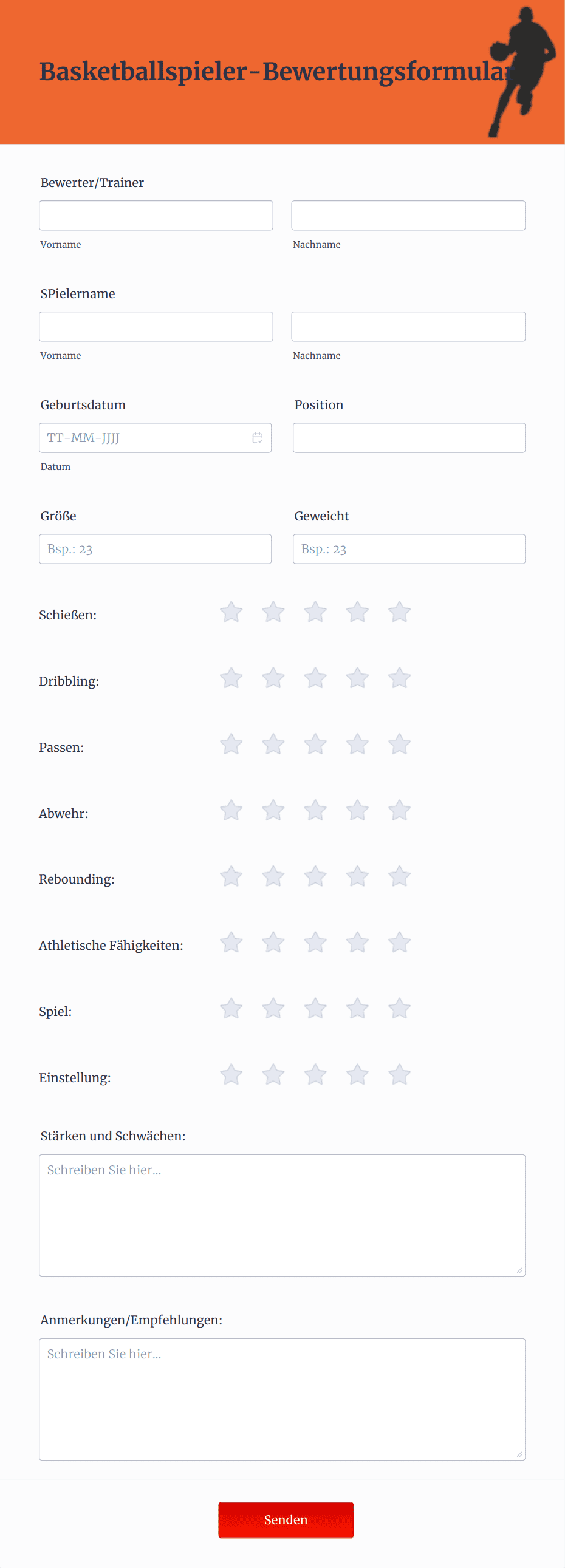Click the basketball player silhouette image
The image size is (565, 1568).
click(x=522, y=72)
